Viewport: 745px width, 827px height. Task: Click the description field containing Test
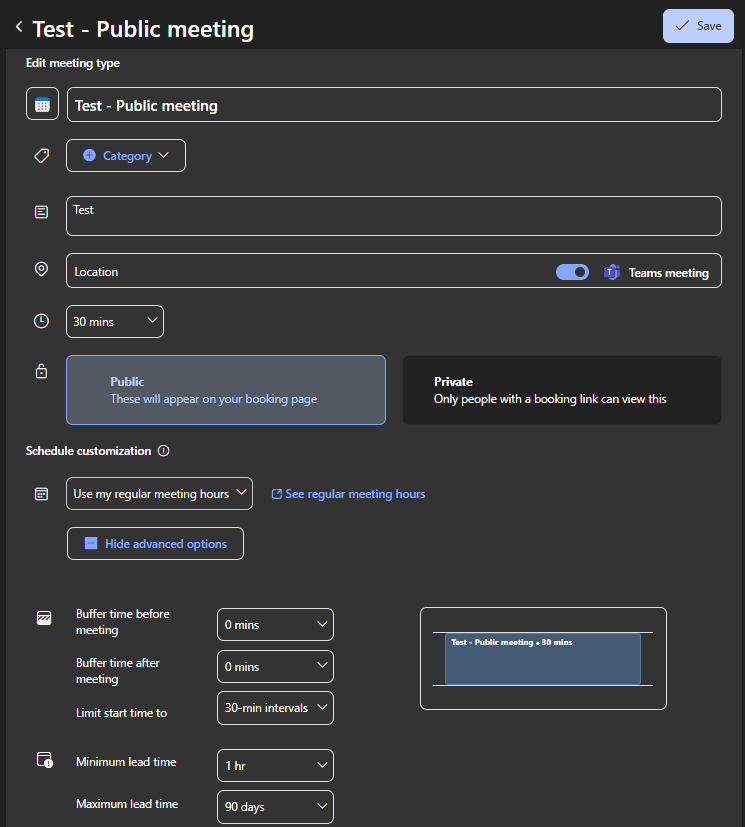click(394, 216)
